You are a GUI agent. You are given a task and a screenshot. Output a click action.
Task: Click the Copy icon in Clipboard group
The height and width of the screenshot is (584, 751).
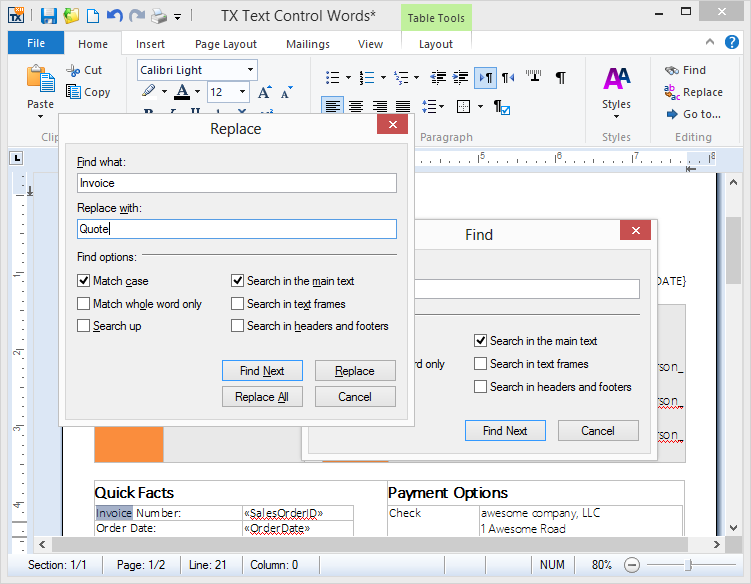pos(74,92)
